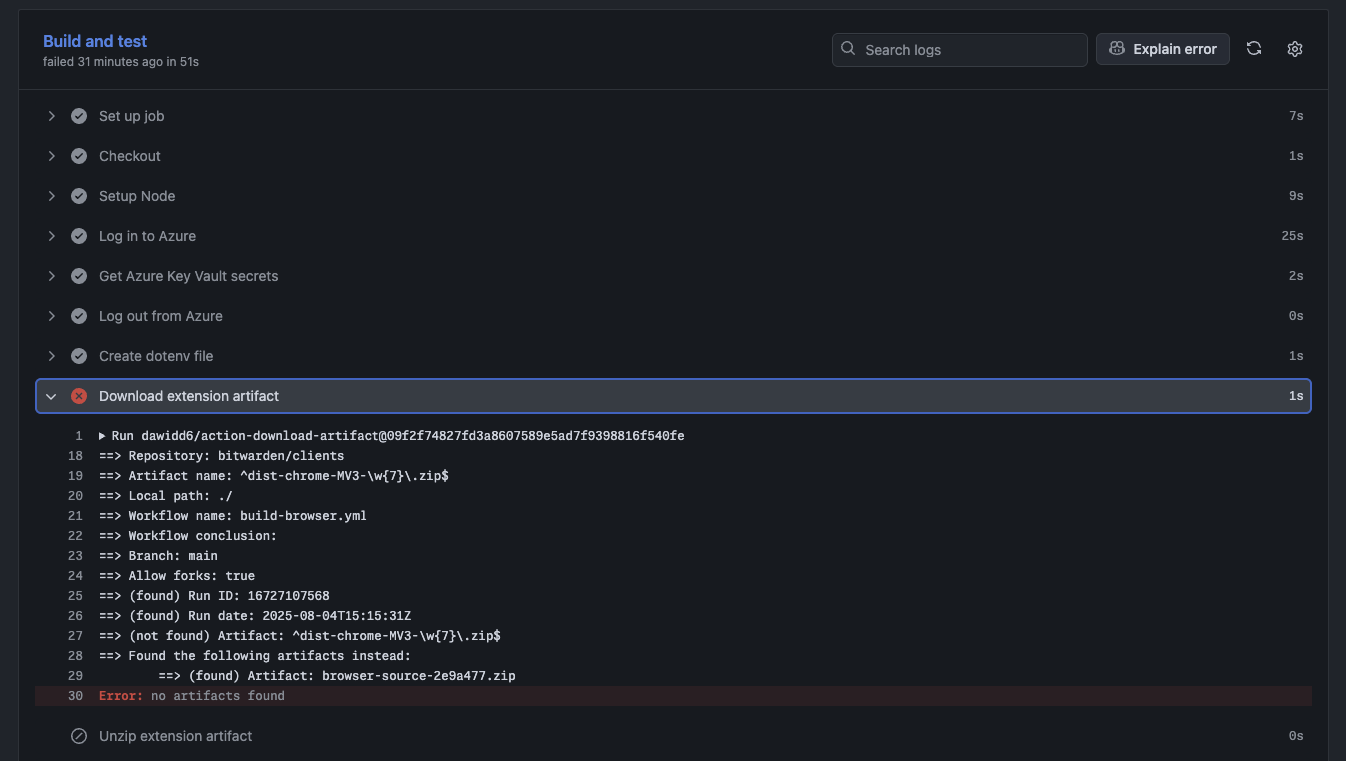Click the success check icon for Set up job

[x=79, y=116]
